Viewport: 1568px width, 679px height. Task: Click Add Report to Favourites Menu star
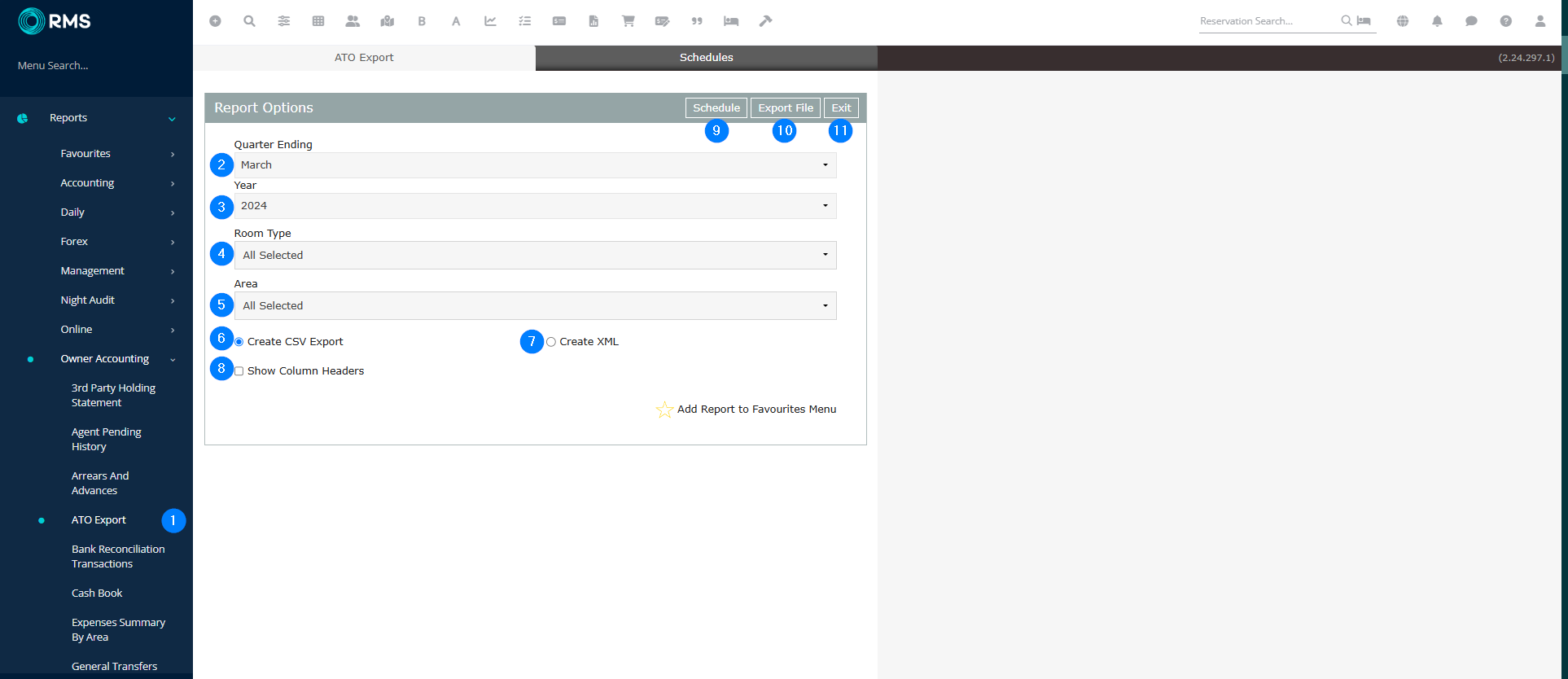(664, 410)
